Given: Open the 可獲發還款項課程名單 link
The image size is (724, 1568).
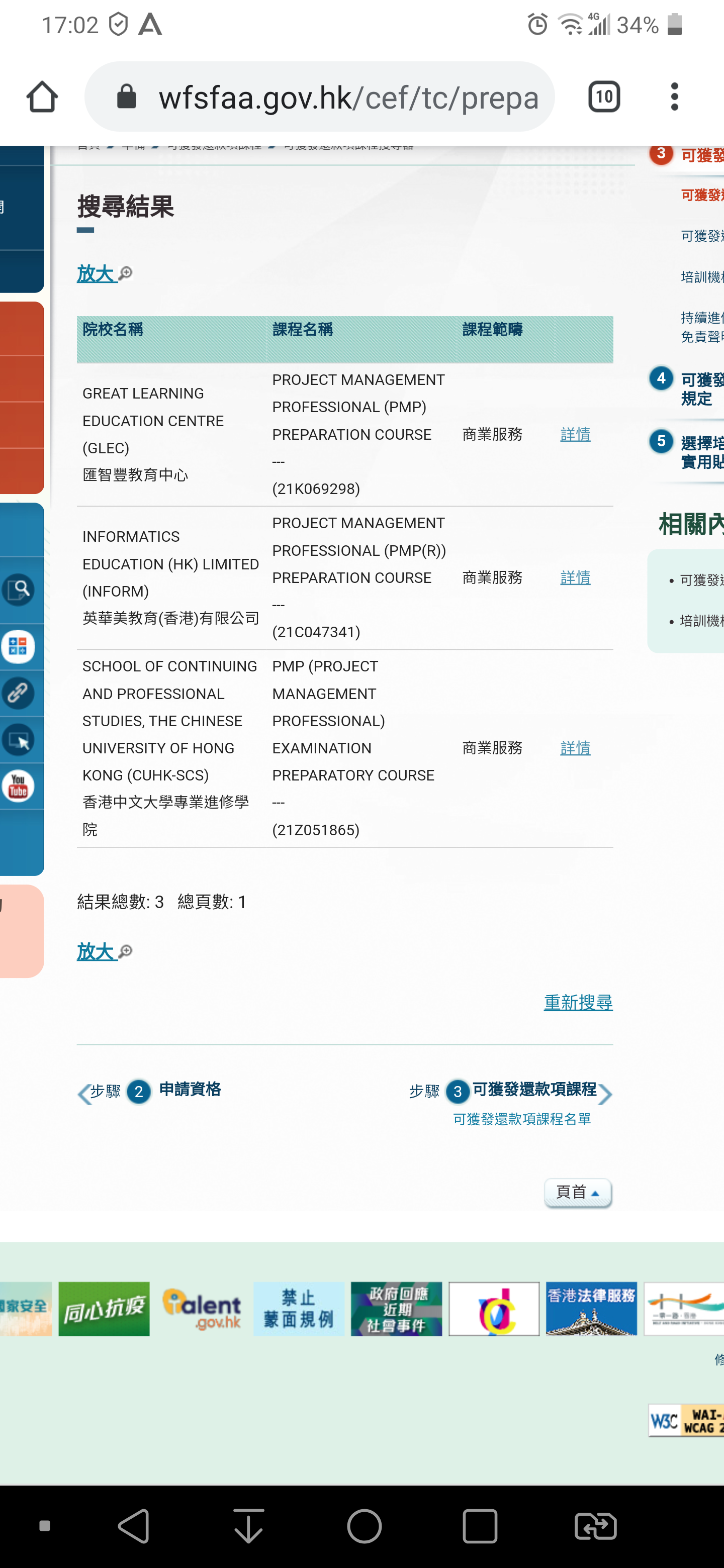Looking at the screenshot, I should coord(522,1119).
